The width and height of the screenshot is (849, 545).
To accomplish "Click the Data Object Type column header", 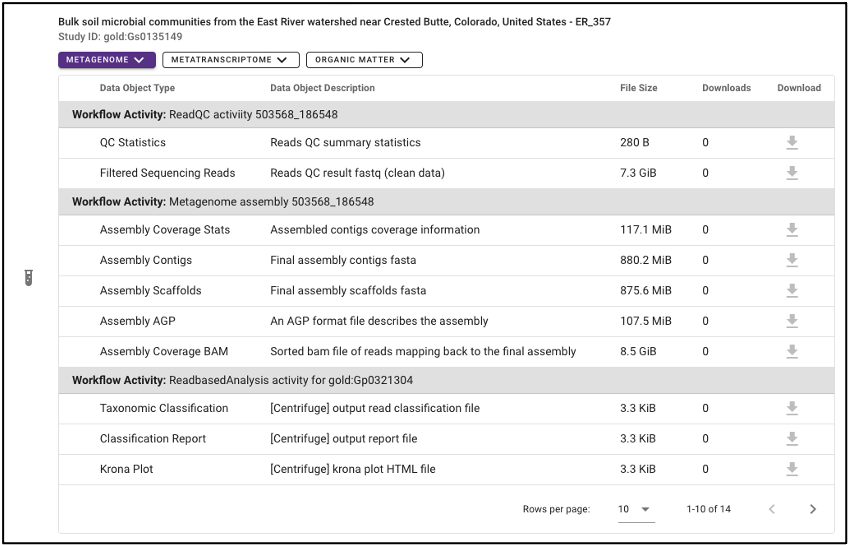I will (137, 88).
